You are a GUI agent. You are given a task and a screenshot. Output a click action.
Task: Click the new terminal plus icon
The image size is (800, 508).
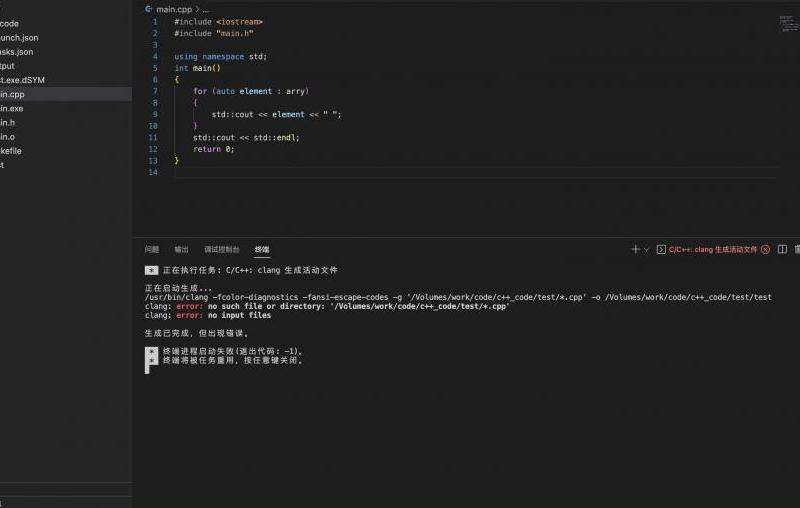point(635,249)
